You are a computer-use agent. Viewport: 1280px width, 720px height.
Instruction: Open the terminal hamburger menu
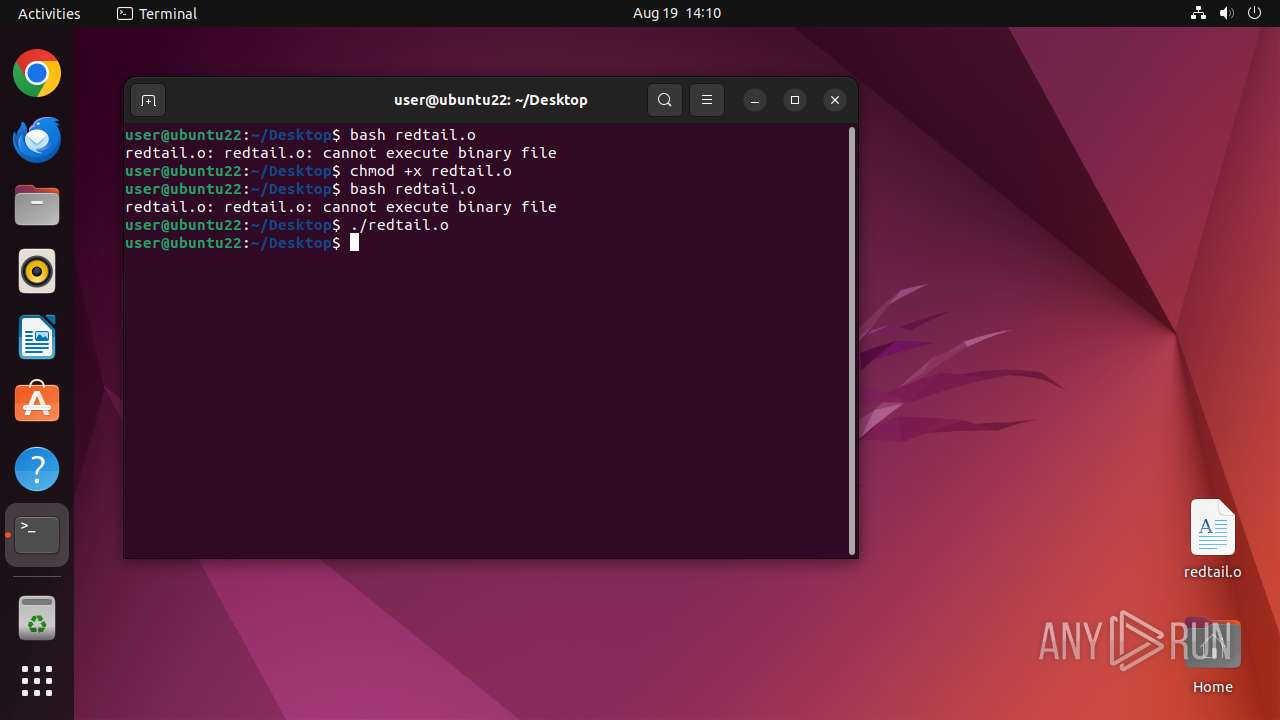point(707,100)
